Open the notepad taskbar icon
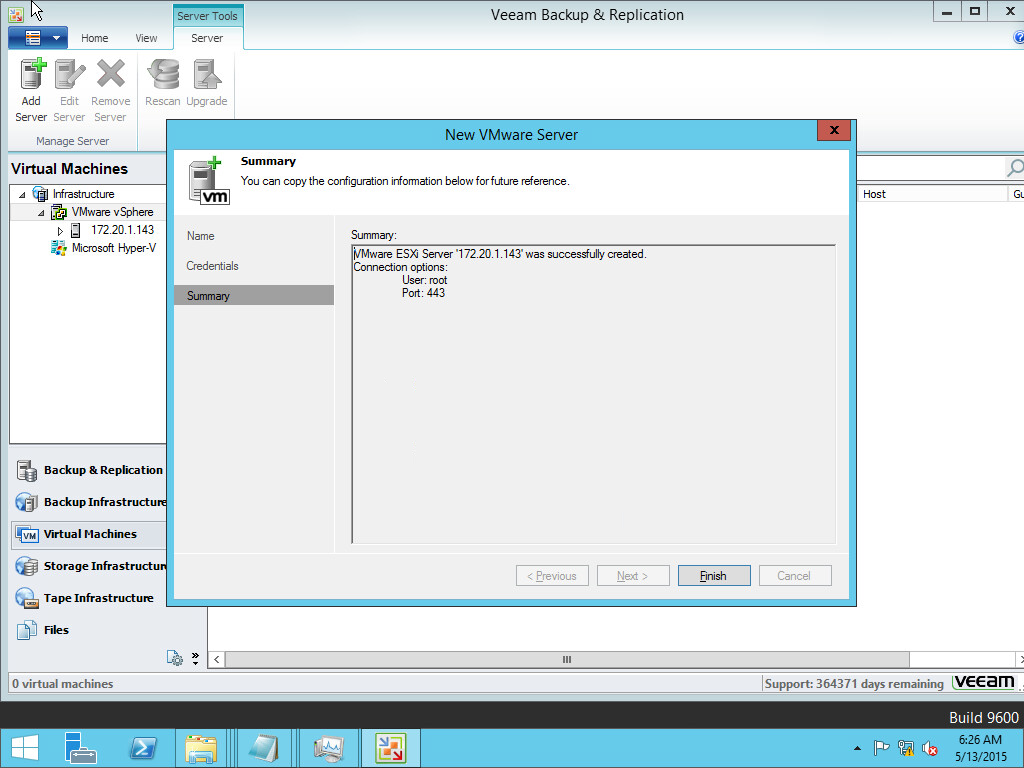Viewport: 1024px width, 768px height. tap(264, 748)
